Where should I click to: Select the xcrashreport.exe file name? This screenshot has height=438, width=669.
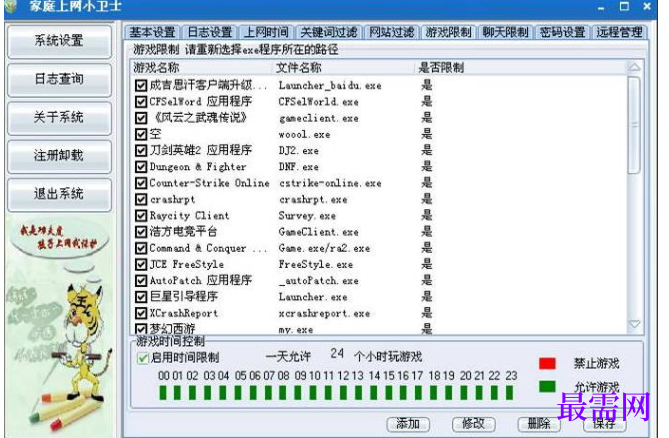click(x=324, y=313)
